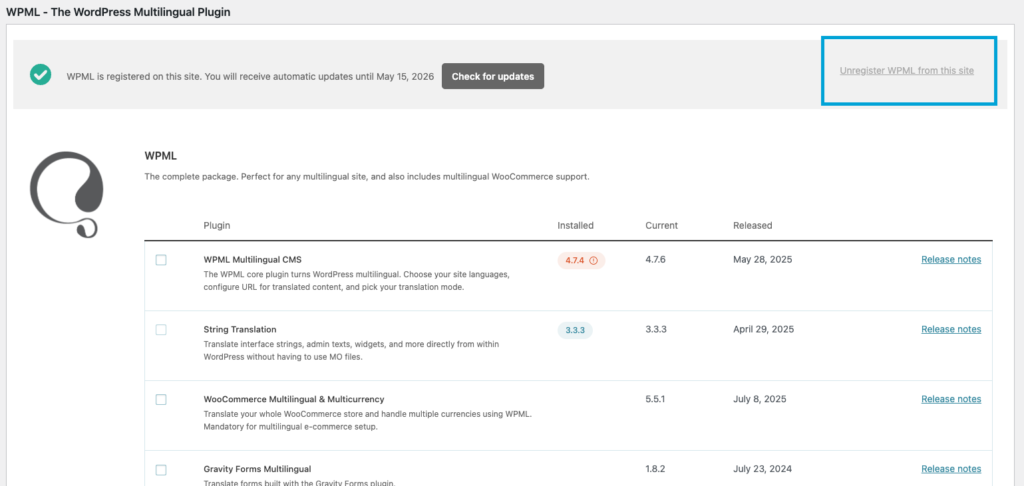The width and height of the screenshot is (1024, 486).
Task: Click the Gravity Forms Multilingual plugin name
Action: 257,469
